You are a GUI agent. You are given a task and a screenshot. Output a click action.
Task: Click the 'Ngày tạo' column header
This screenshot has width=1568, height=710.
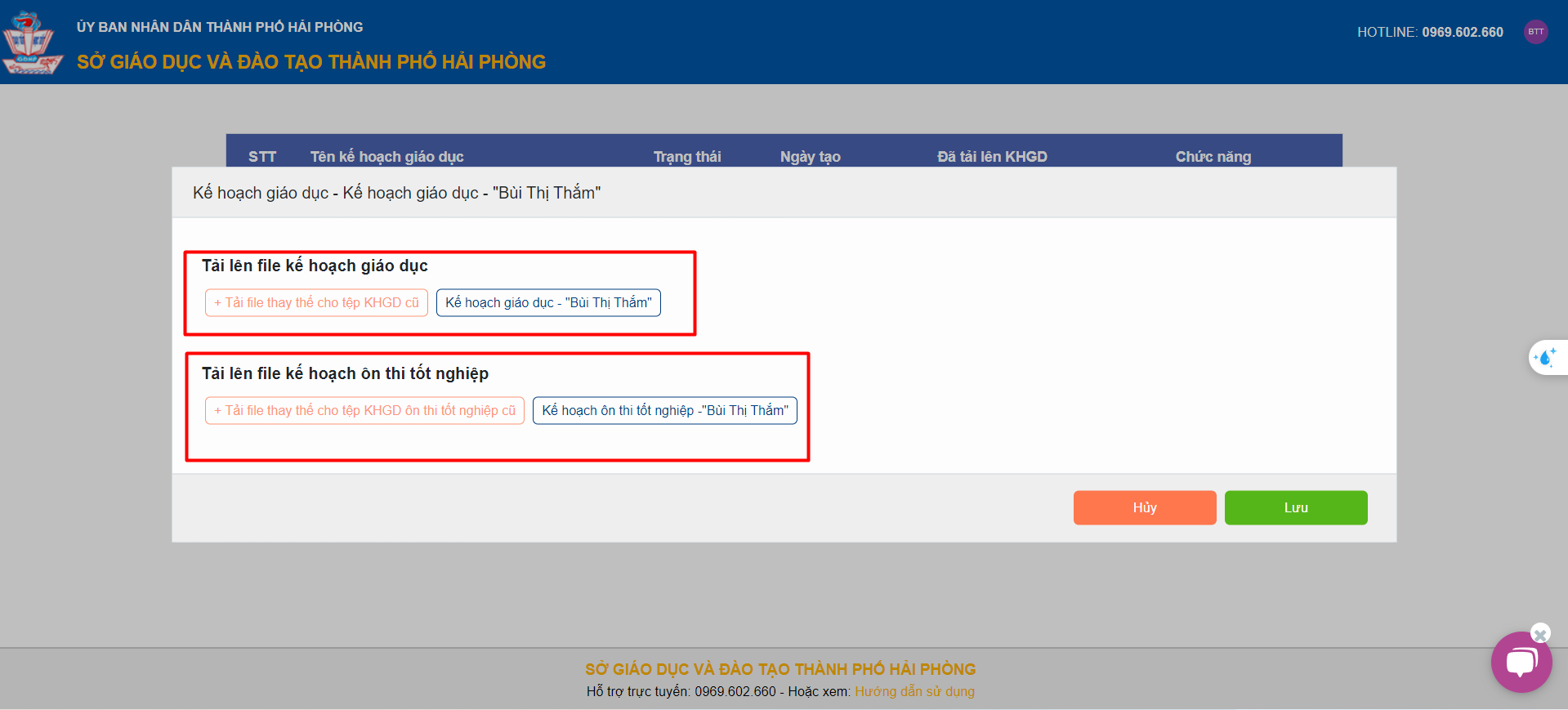click(x=810, y=156)
